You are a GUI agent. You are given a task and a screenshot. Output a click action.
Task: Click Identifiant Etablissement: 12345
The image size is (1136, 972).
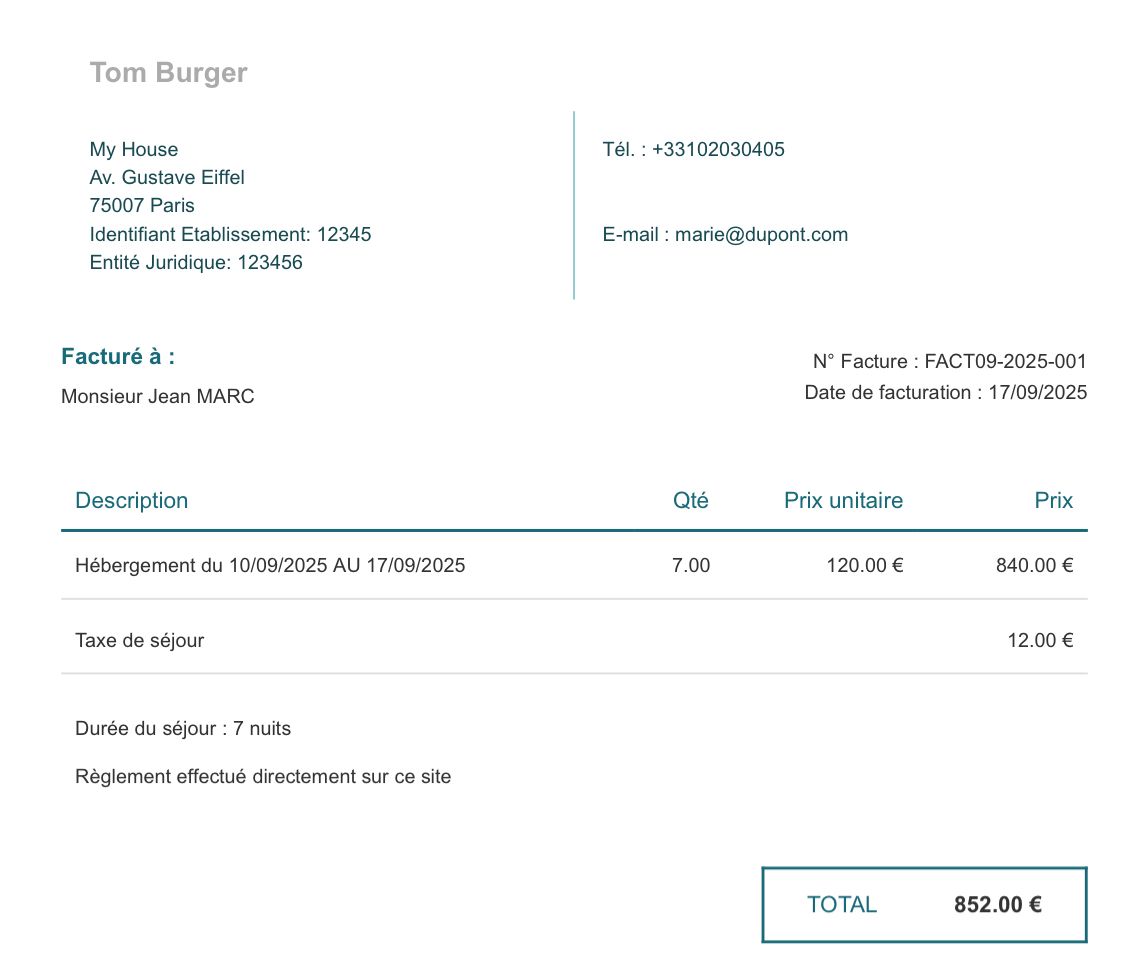230,235
